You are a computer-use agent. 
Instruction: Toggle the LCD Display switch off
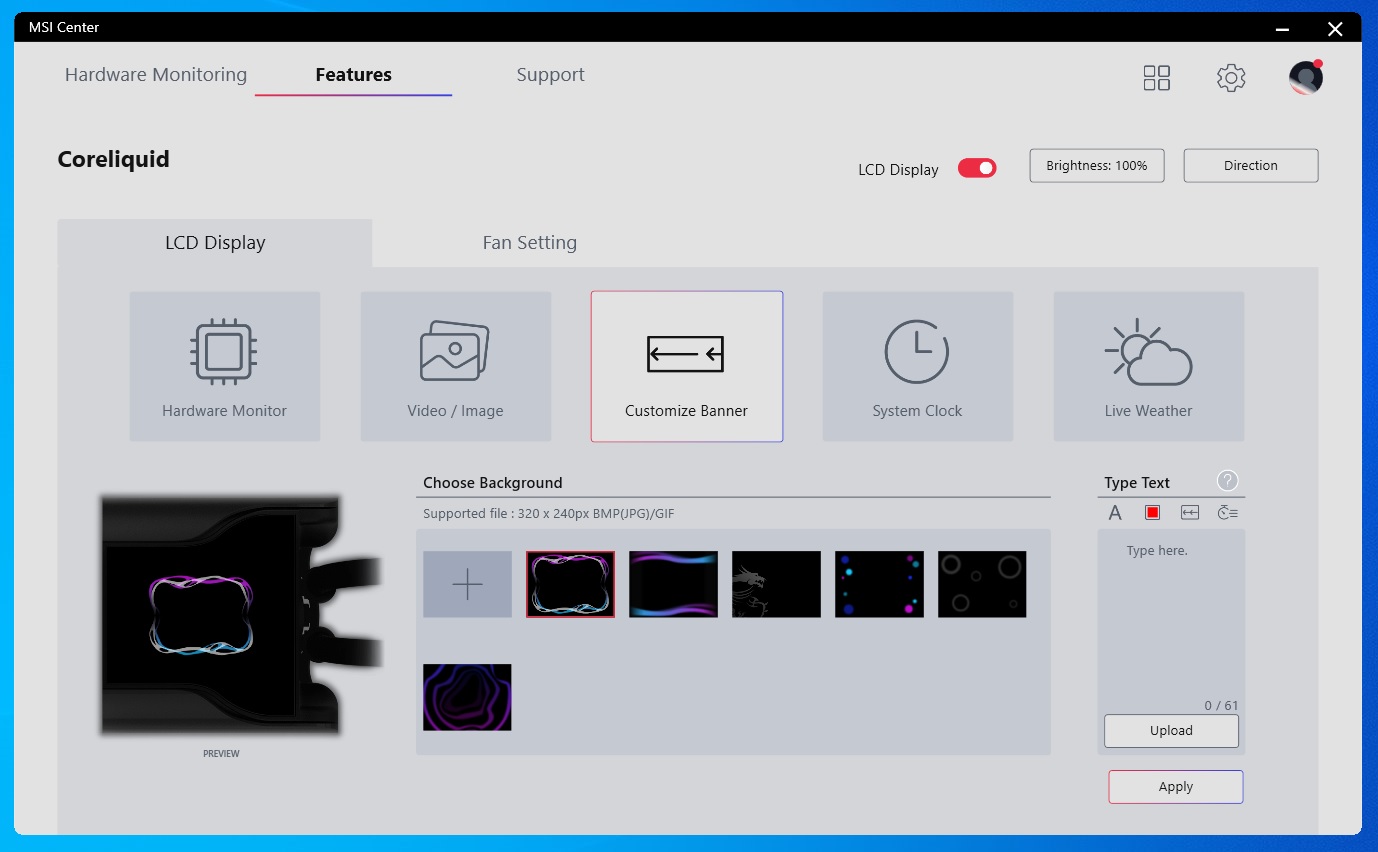click(x=976, y=168)
